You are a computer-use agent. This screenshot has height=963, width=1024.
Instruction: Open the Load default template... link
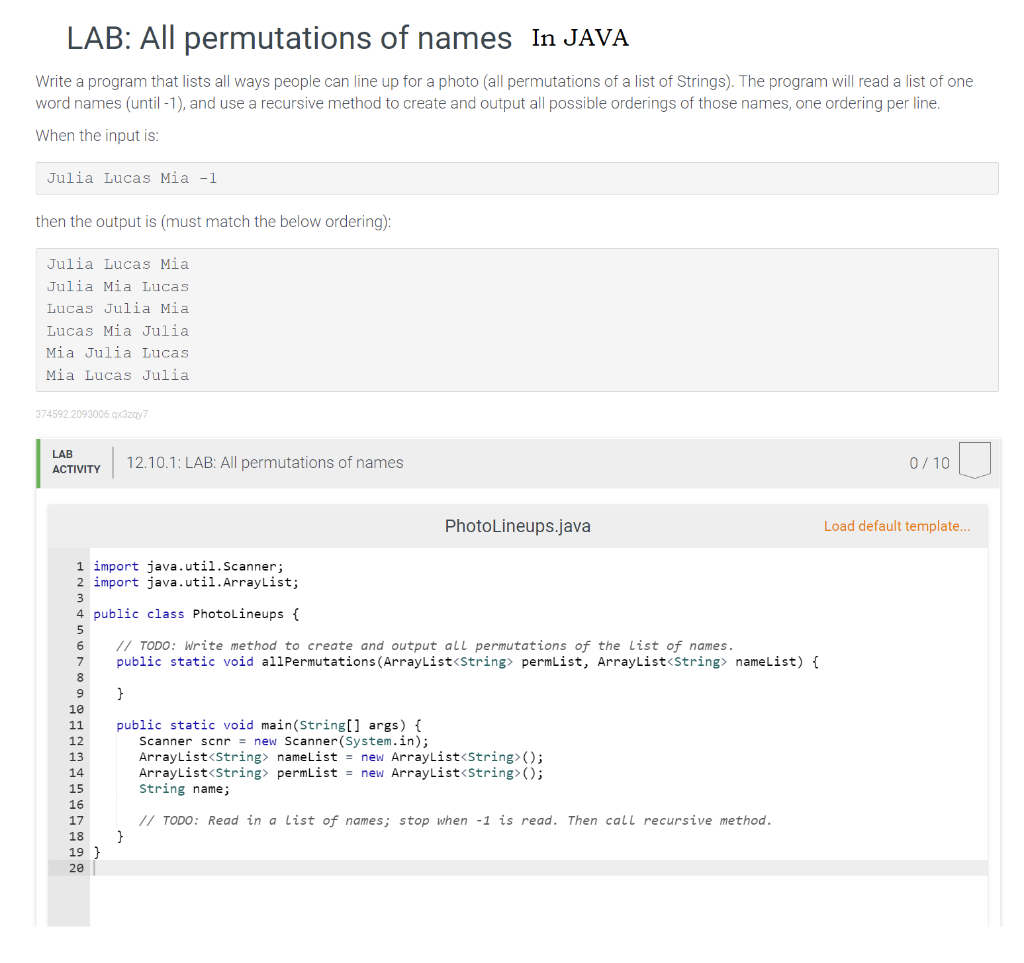896,526
